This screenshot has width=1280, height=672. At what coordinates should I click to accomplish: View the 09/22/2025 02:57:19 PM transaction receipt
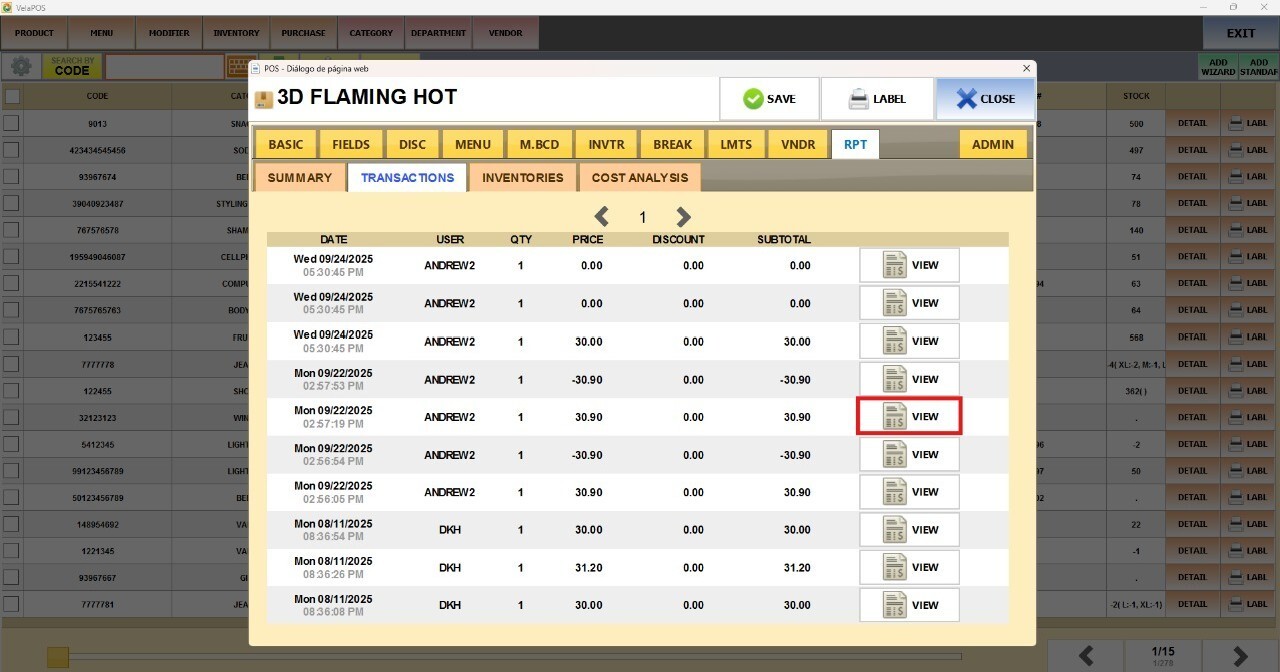coord(909,417)
